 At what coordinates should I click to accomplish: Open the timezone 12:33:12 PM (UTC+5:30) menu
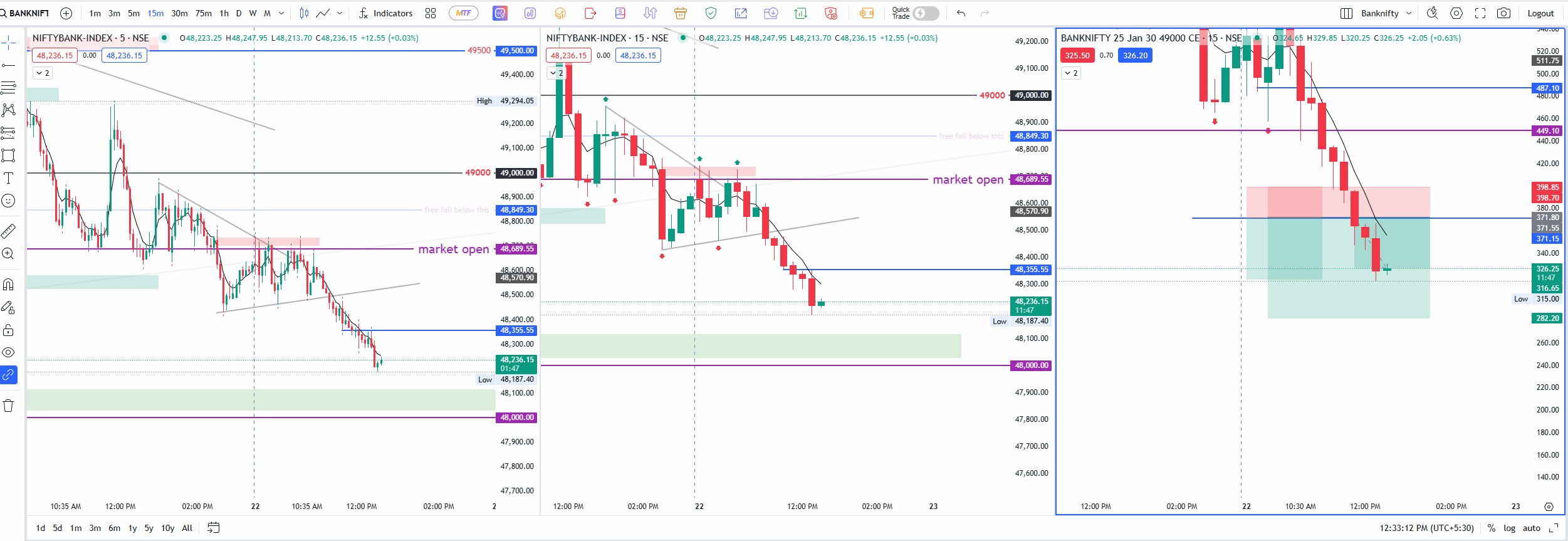coord(1426,528)
